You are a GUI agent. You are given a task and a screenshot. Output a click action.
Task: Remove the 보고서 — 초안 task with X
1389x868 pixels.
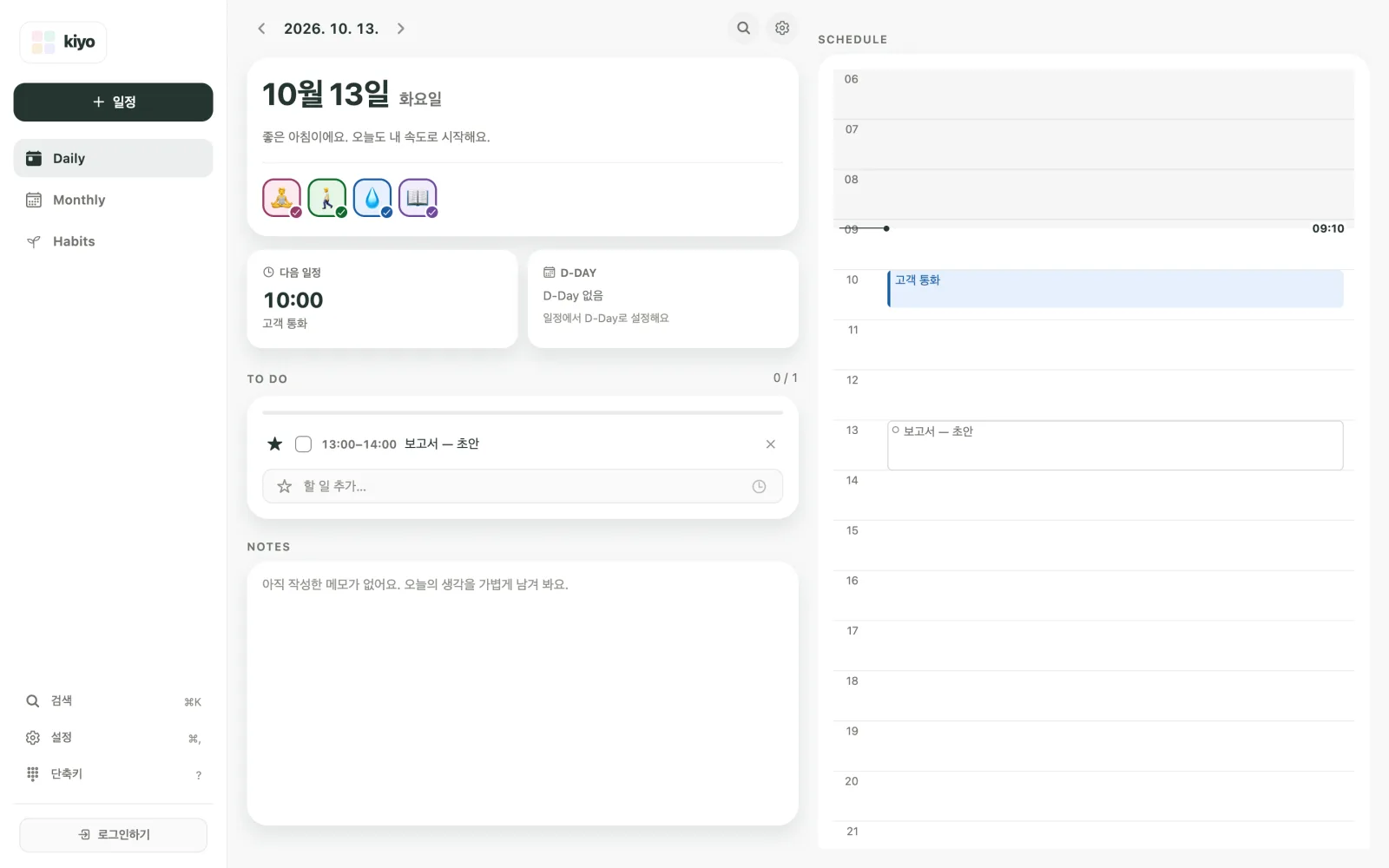pyautogui.click(x=770, y=444)
